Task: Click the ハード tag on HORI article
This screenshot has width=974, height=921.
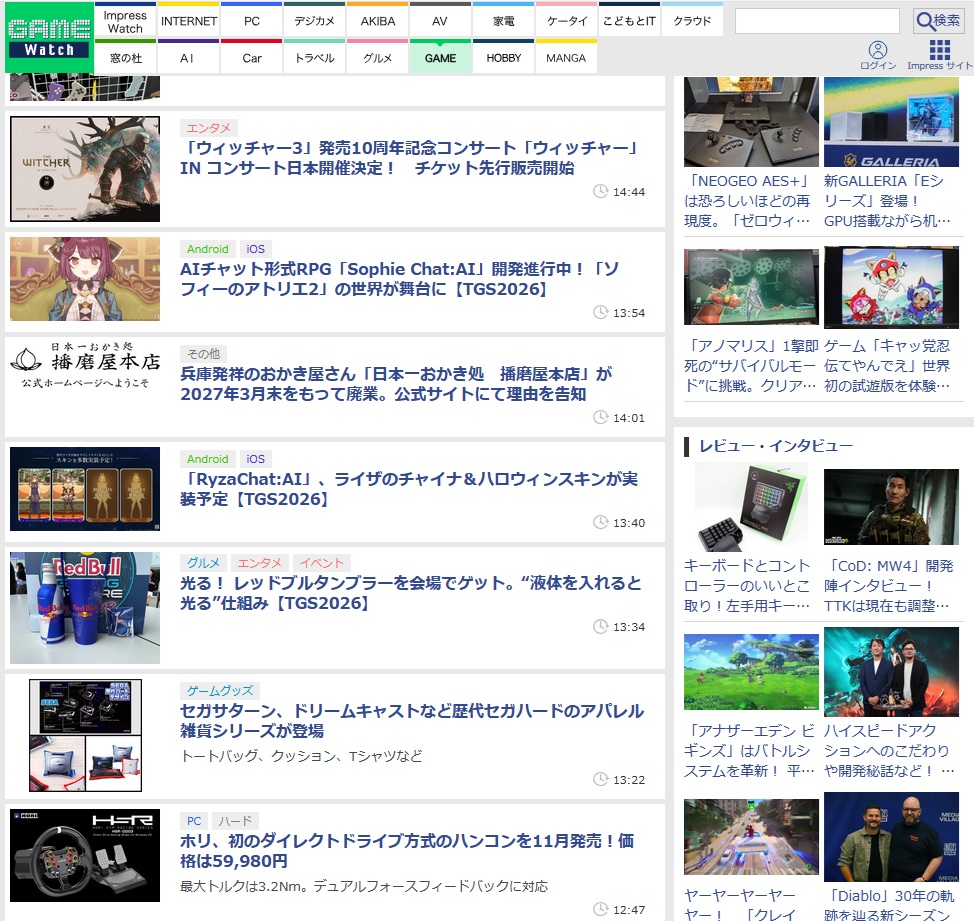Action: tap(235, 821)
